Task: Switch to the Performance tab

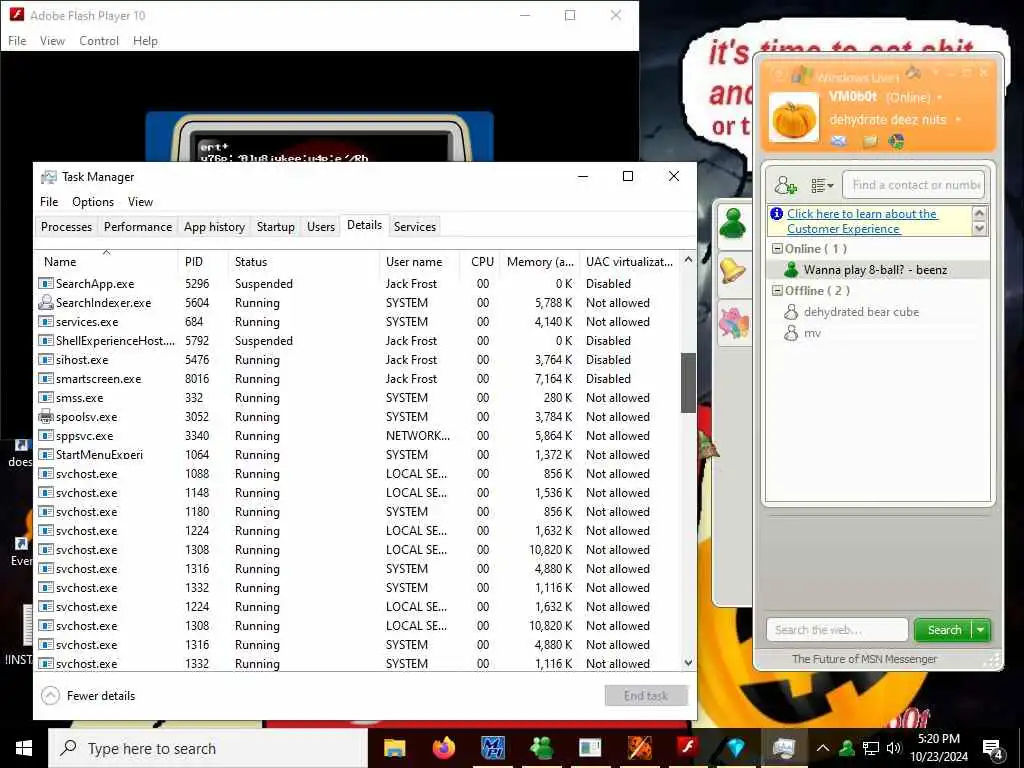Action: [138, 227]
